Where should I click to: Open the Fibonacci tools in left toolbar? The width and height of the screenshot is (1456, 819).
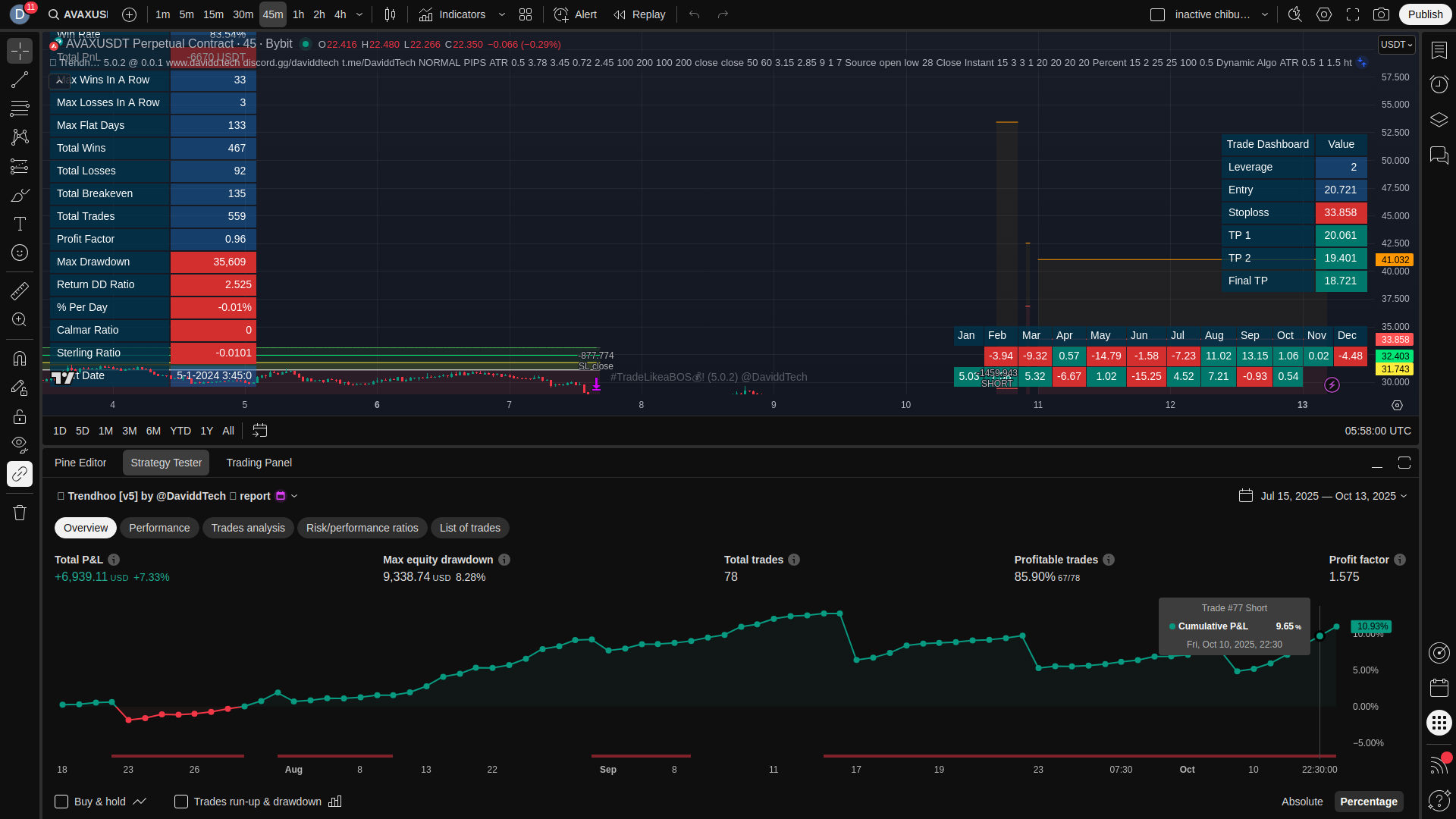coord(20,108)
